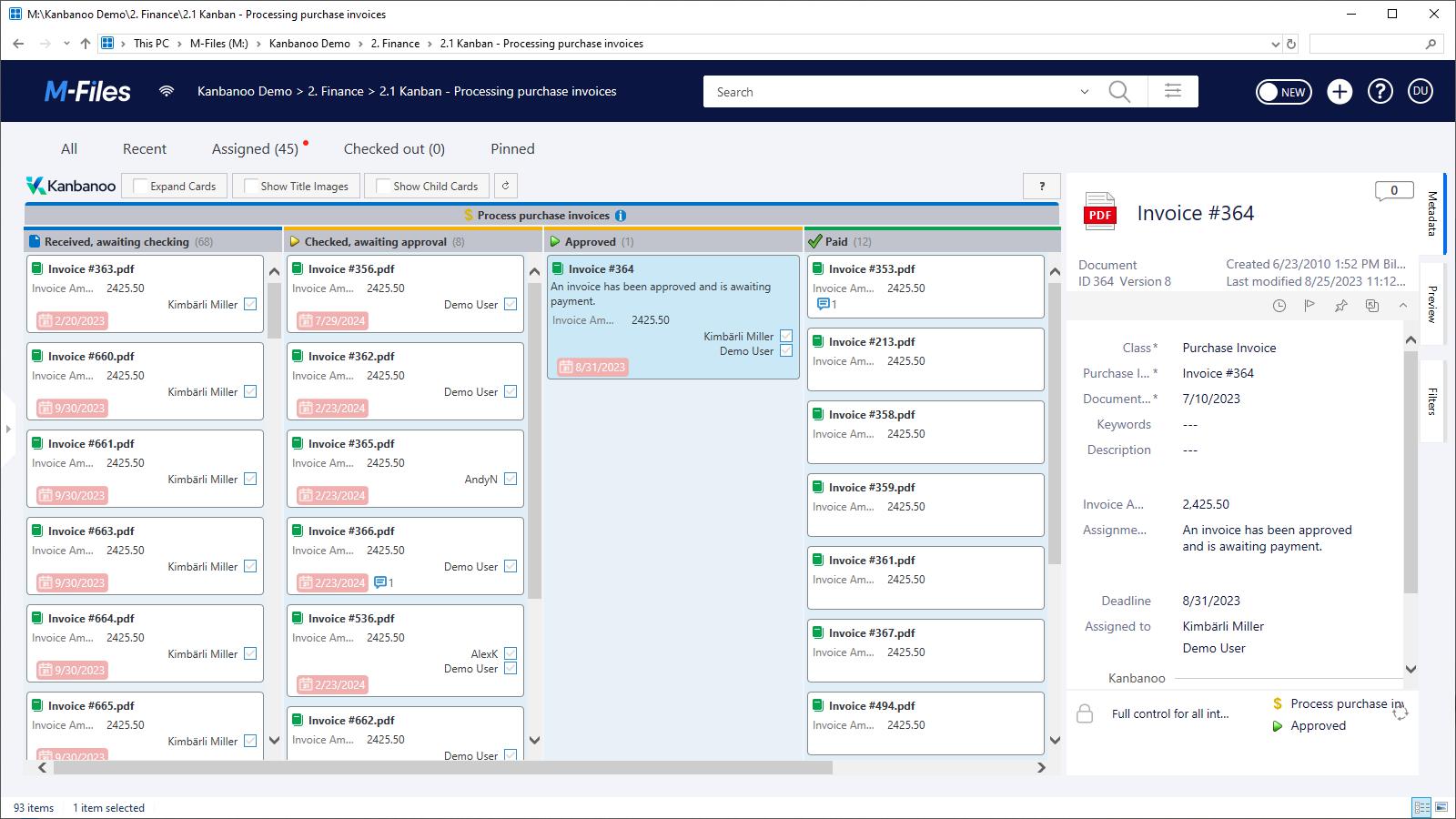Image resolution: width=1456 pixels, height=819 pixels.
Task: Switch to details list view icon
Action: point(1421,807)
